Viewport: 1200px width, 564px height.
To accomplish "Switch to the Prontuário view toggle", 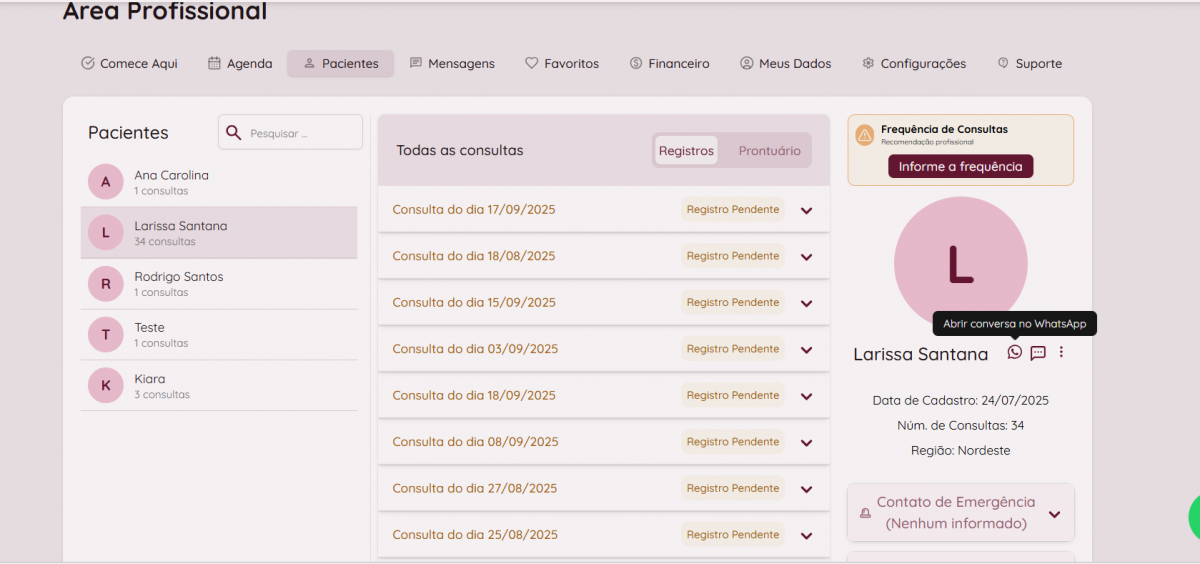I will pyautogui.click(x=769, y=151).
